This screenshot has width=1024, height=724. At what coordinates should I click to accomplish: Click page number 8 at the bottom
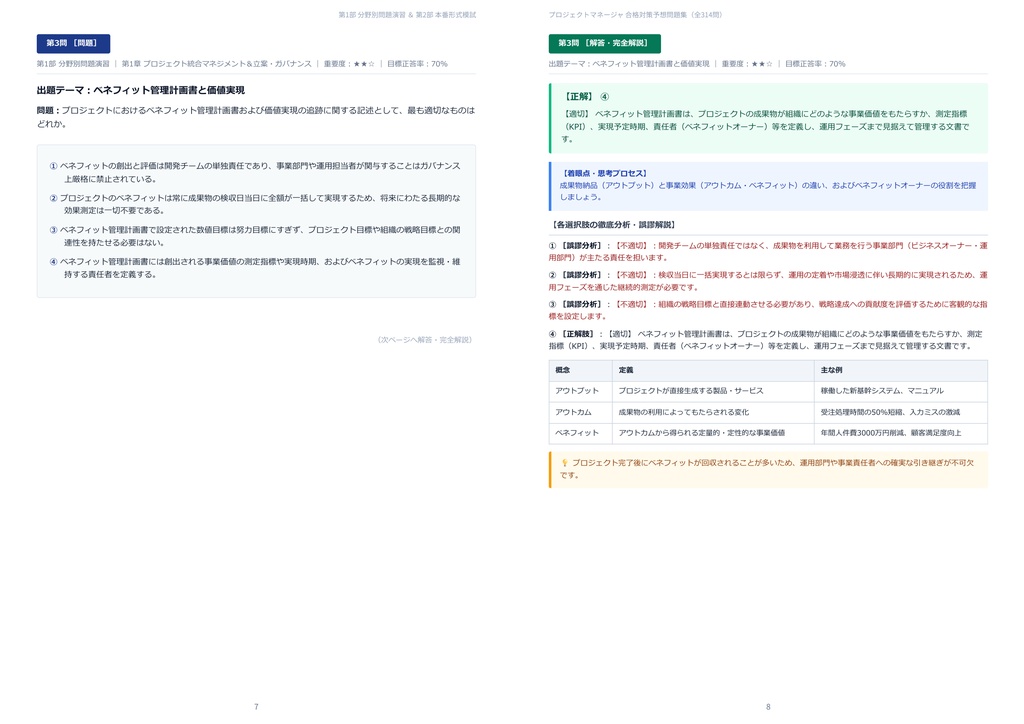click(x=768, y=707)
